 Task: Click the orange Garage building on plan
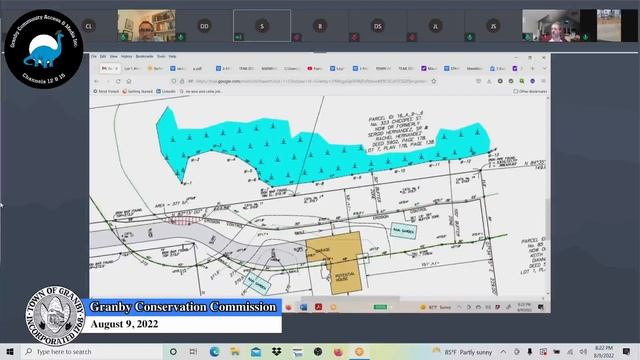tap(334, 247)
